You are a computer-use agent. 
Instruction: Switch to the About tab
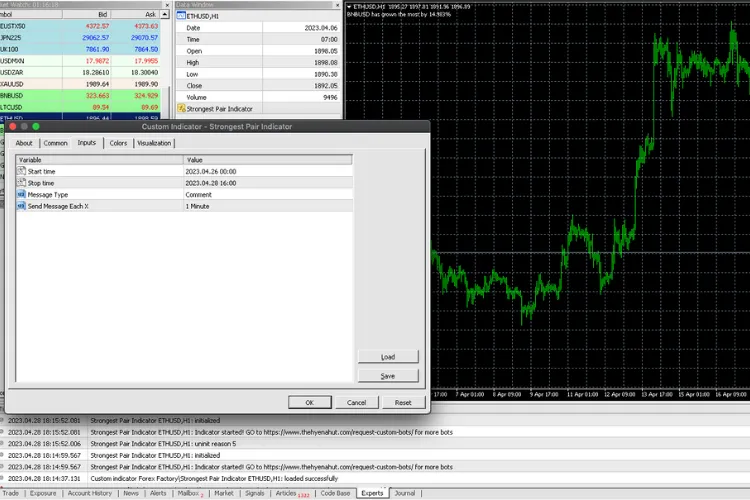(x=24, y=143)
